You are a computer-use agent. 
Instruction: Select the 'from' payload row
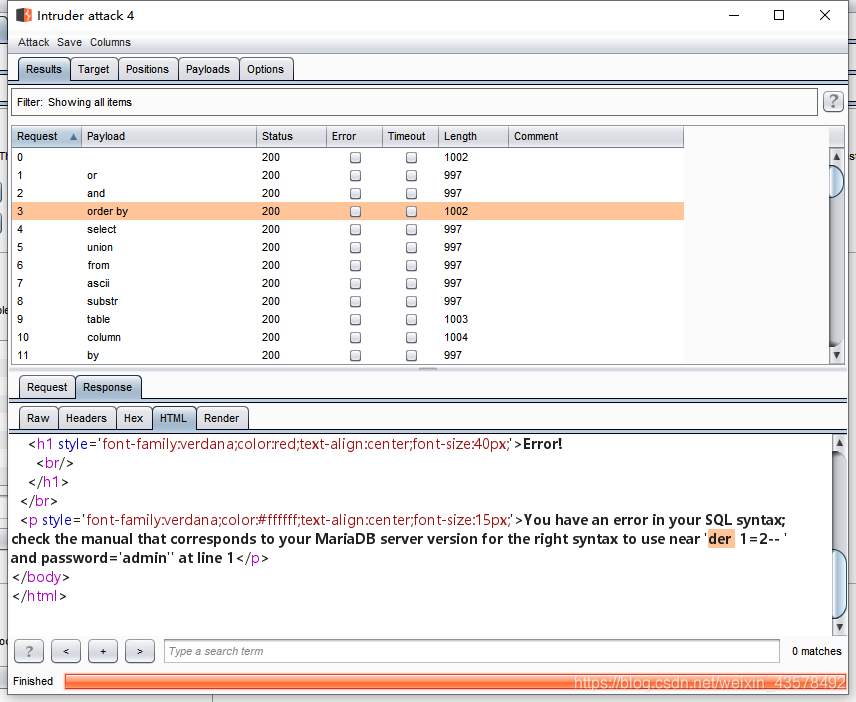[x=348, y=265]
